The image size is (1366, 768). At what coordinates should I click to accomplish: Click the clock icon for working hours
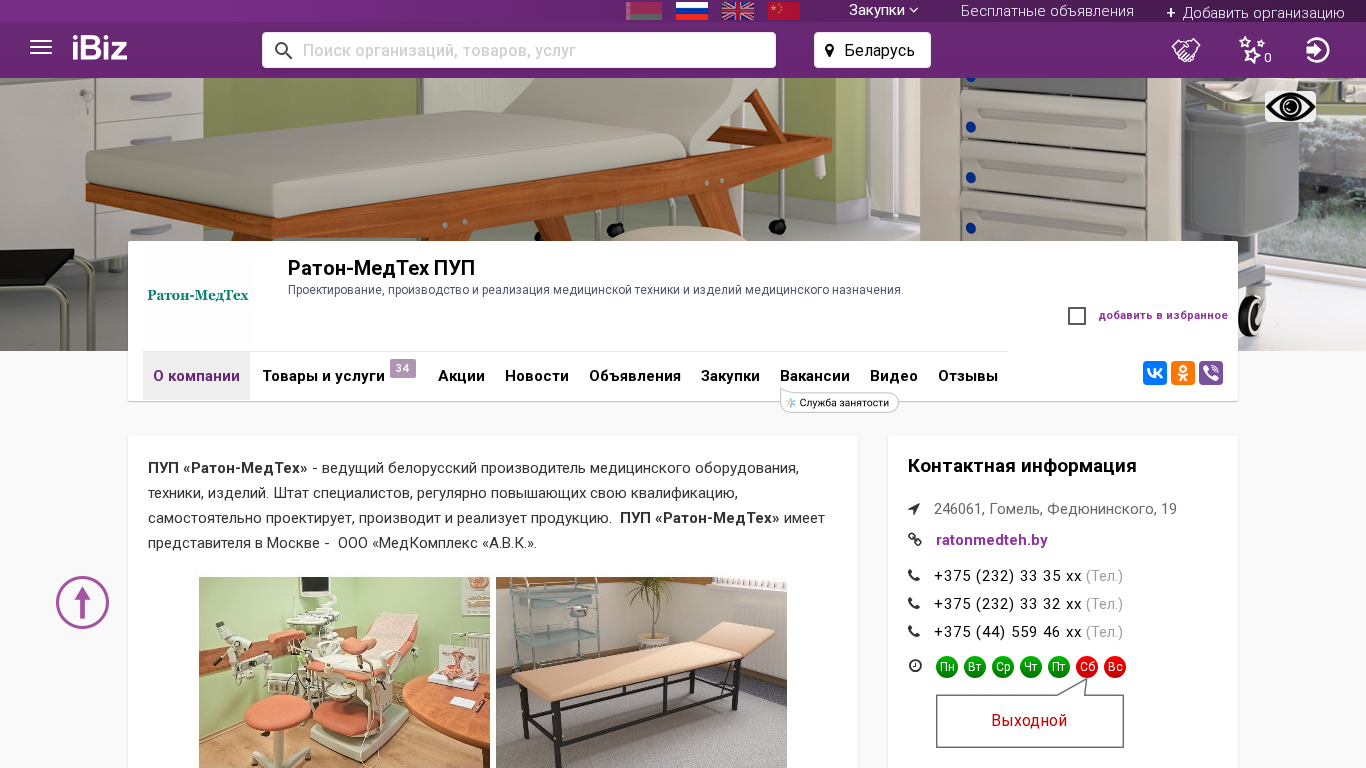[x=915, y=666]
